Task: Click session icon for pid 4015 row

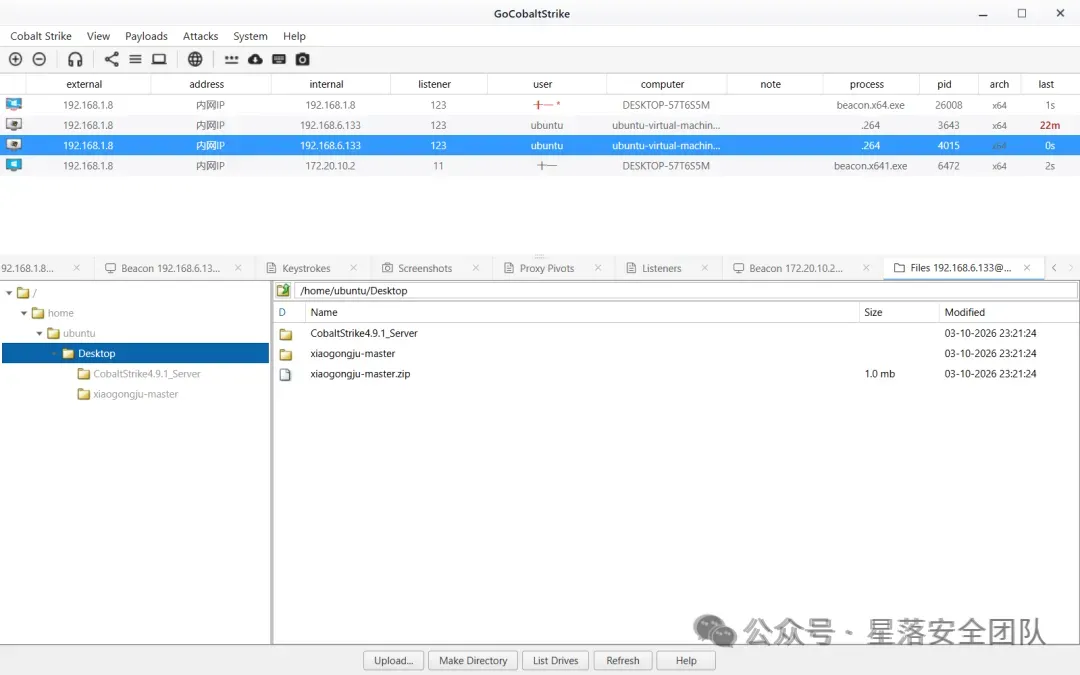Action: (x=14, y=145)
